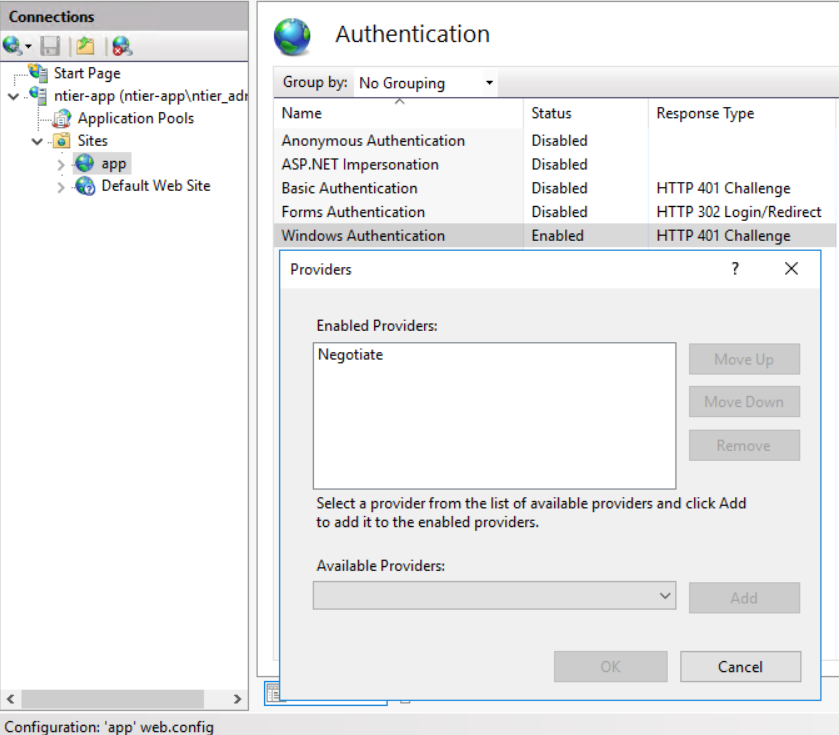Expand the app site node
This screenshot has width=839, height=735.
click(61, 164)
